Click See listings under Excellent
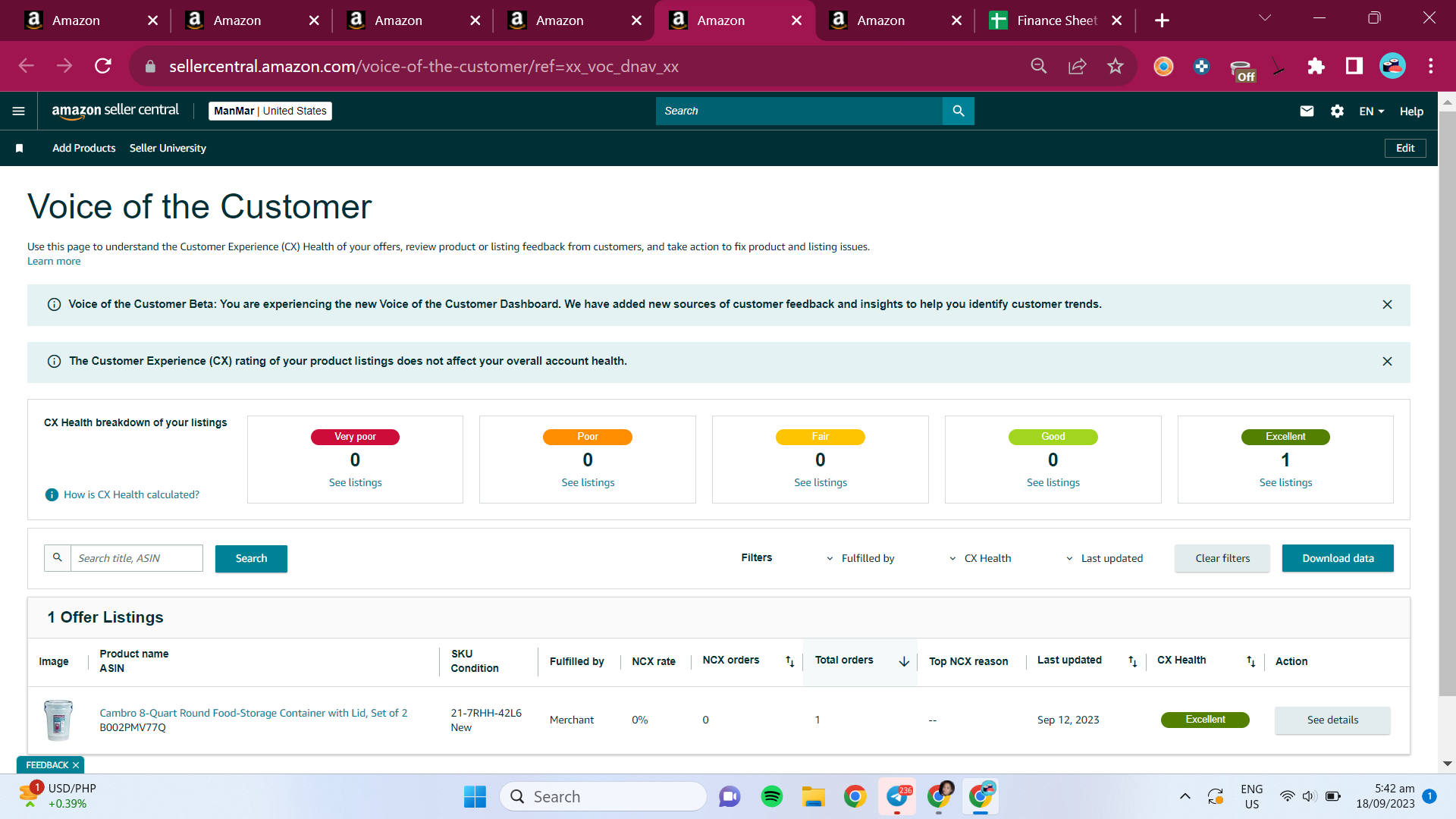Viewport: 1456px width, 819px height. tap(1285, 483)
